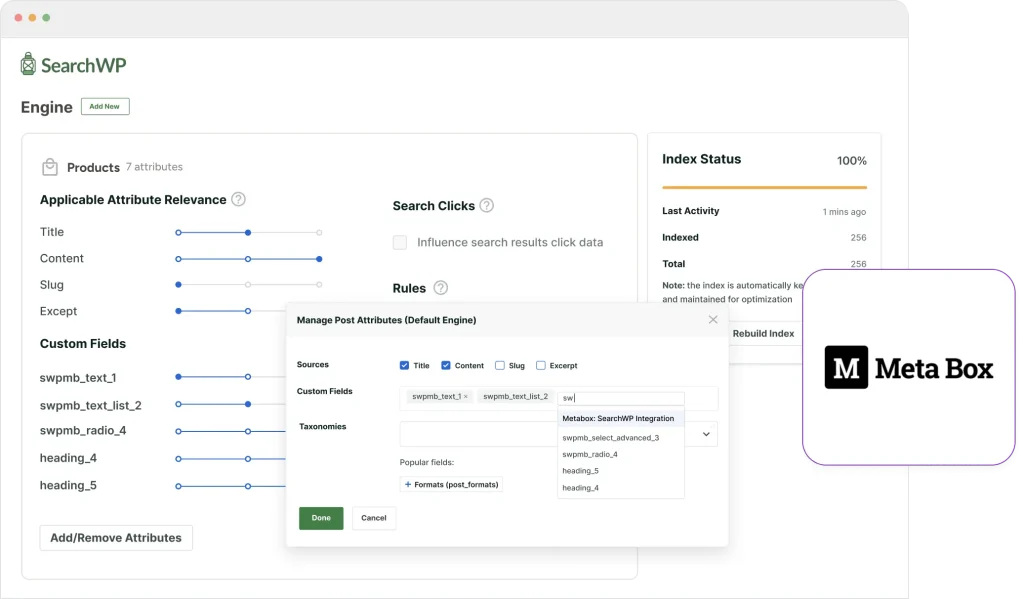Click the 'Products' section title
1024x599 pixels.
coord(93,167)
